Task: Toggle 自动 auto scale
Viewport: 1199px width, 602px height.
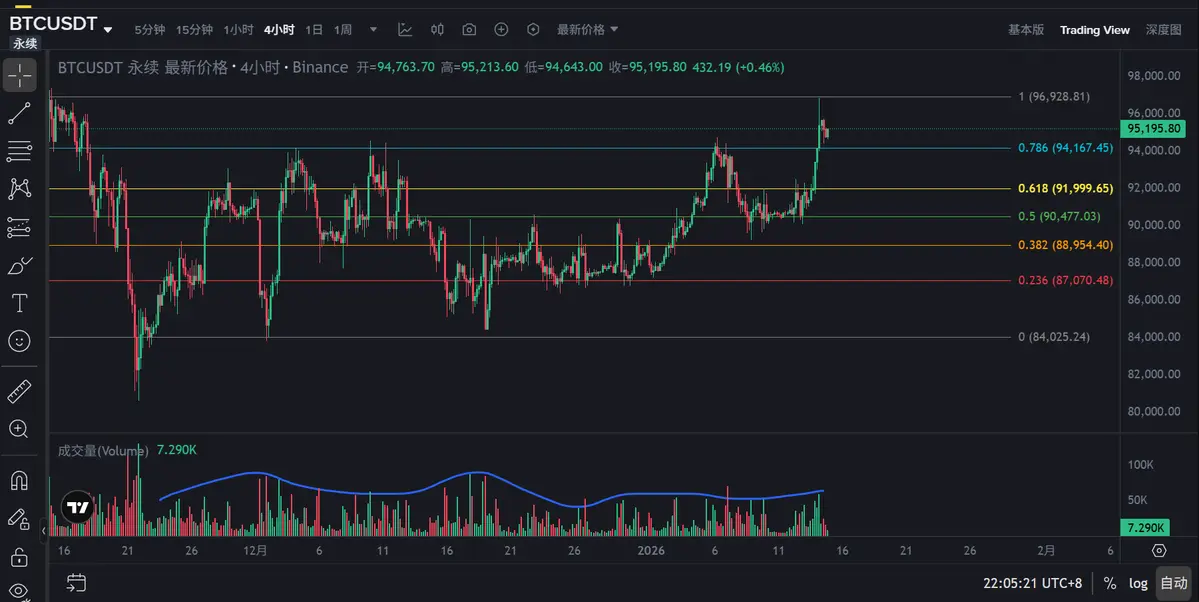Action: pyautogui.click(x=1174, y=583)
